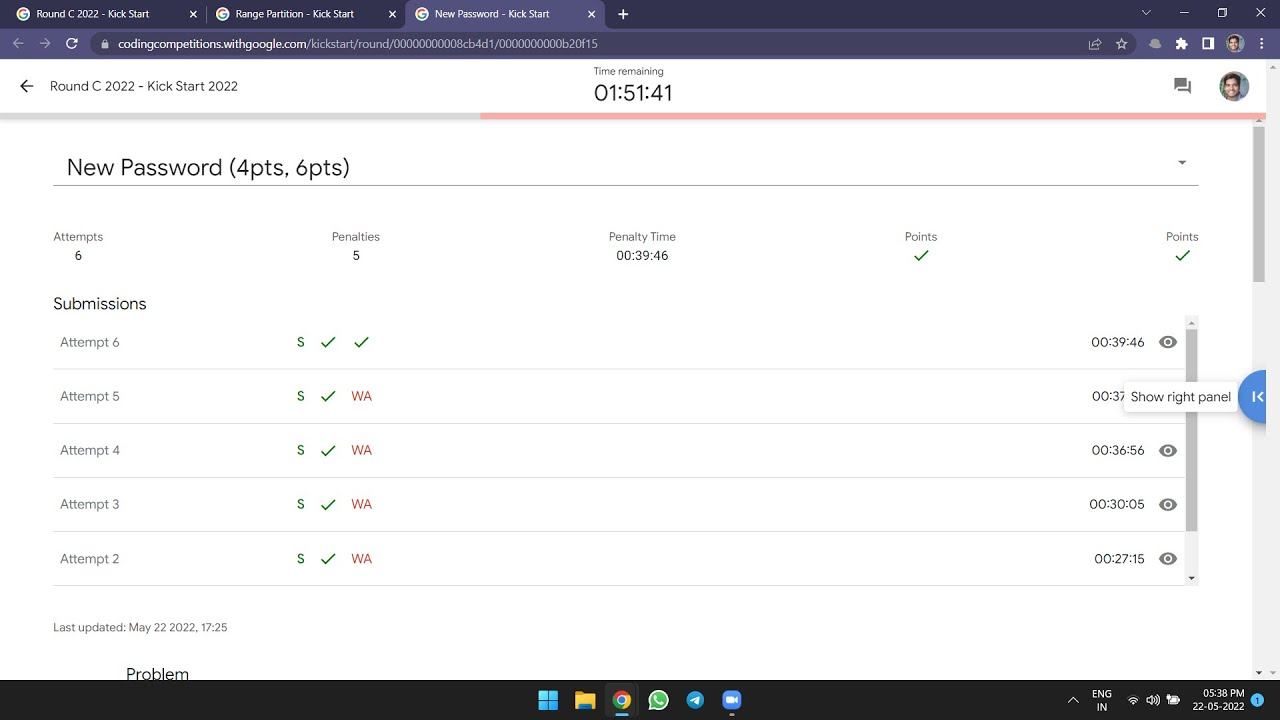Click the WA result on Attempt 5
The height and width of the screenshot is (720, 1280).
pos(361,396)
